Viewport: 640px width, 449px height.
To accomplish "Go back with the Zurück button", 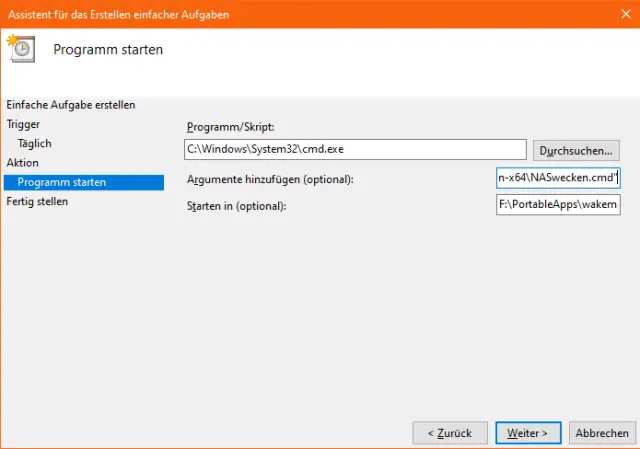I will click(x=450, y=433).
